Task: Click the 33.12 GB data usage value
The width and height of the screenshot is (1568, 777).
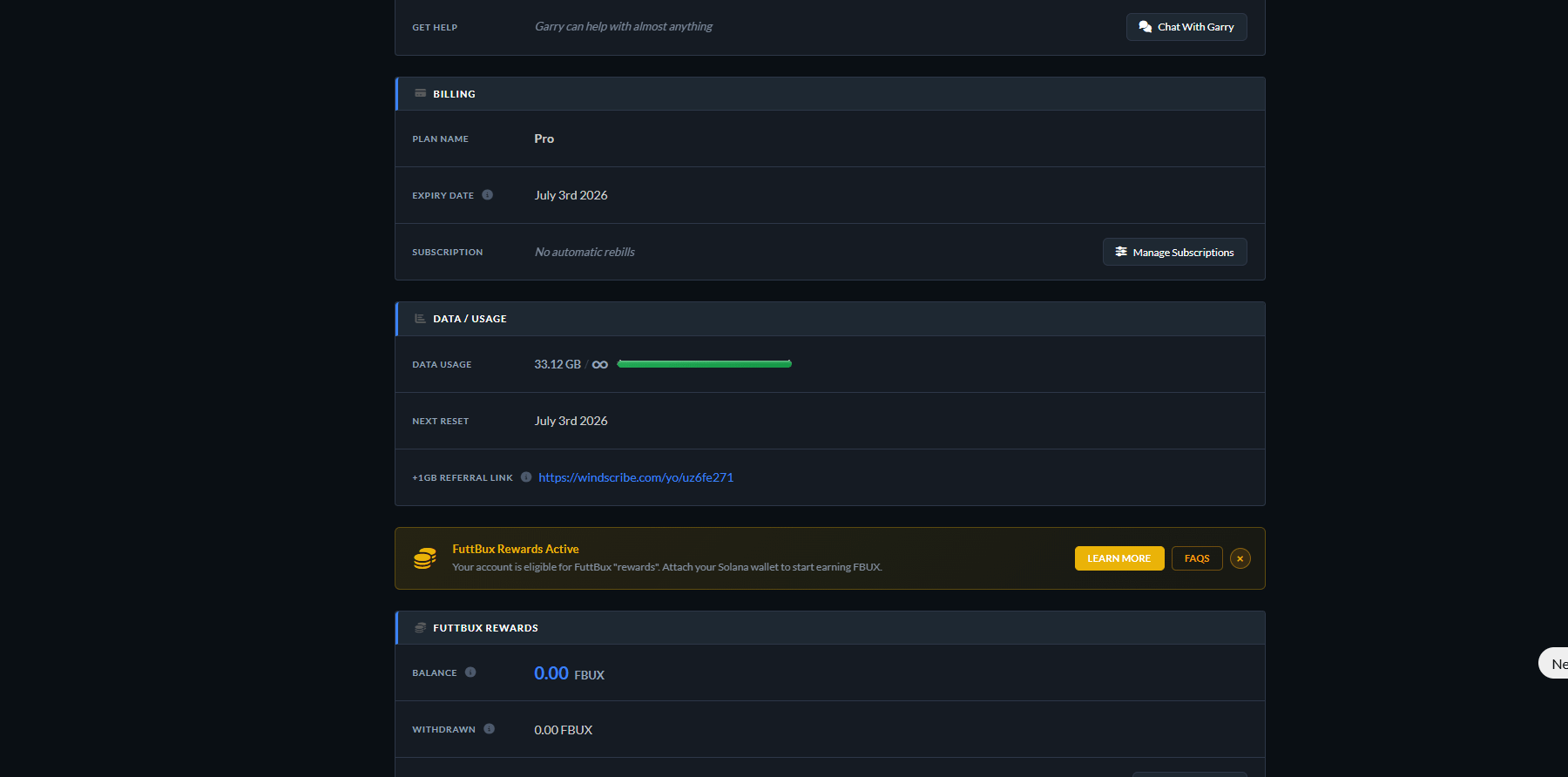Action: (x=558, y=364)
